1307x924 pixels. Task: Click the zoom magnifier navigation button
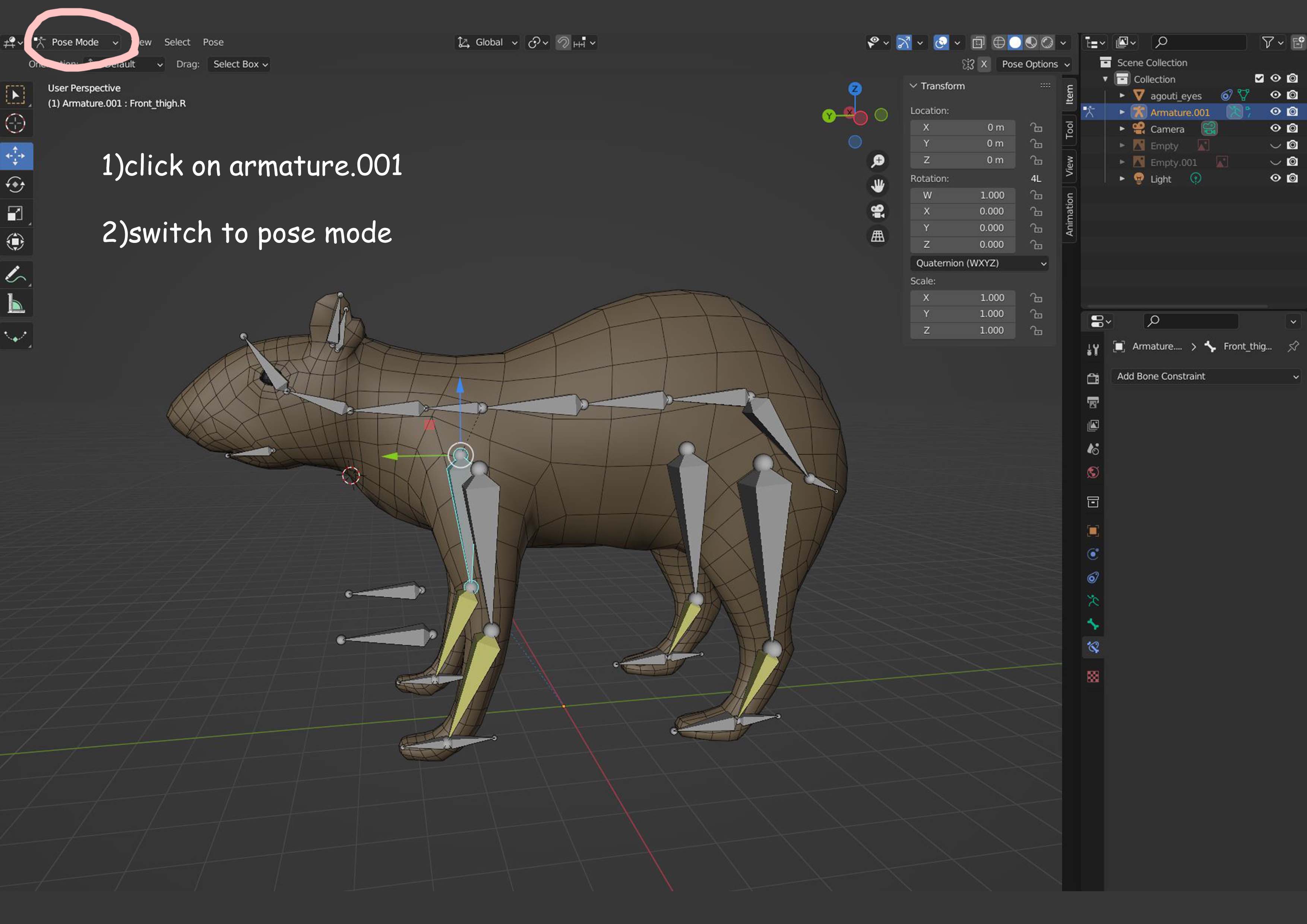click(878, 161)
